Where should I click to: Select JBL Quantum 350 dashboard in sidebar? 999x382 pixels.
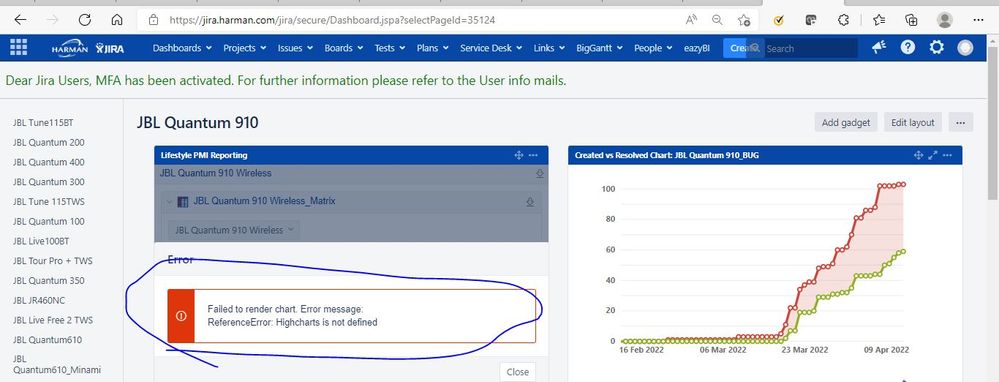pyautogui.click(x=48, y=281)
